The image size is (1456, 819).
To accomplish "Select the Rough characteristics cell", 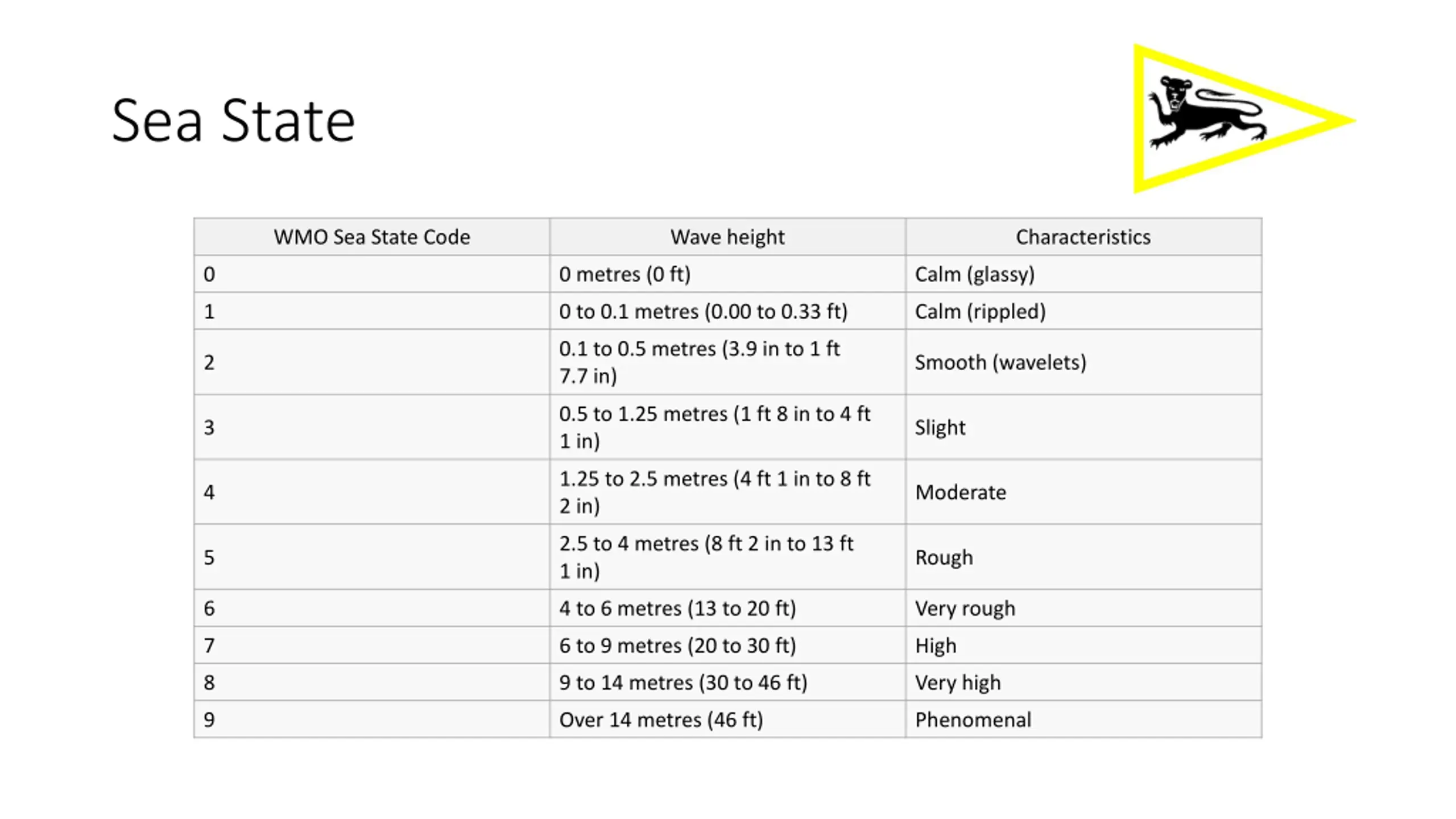I will coord(1083,557).
